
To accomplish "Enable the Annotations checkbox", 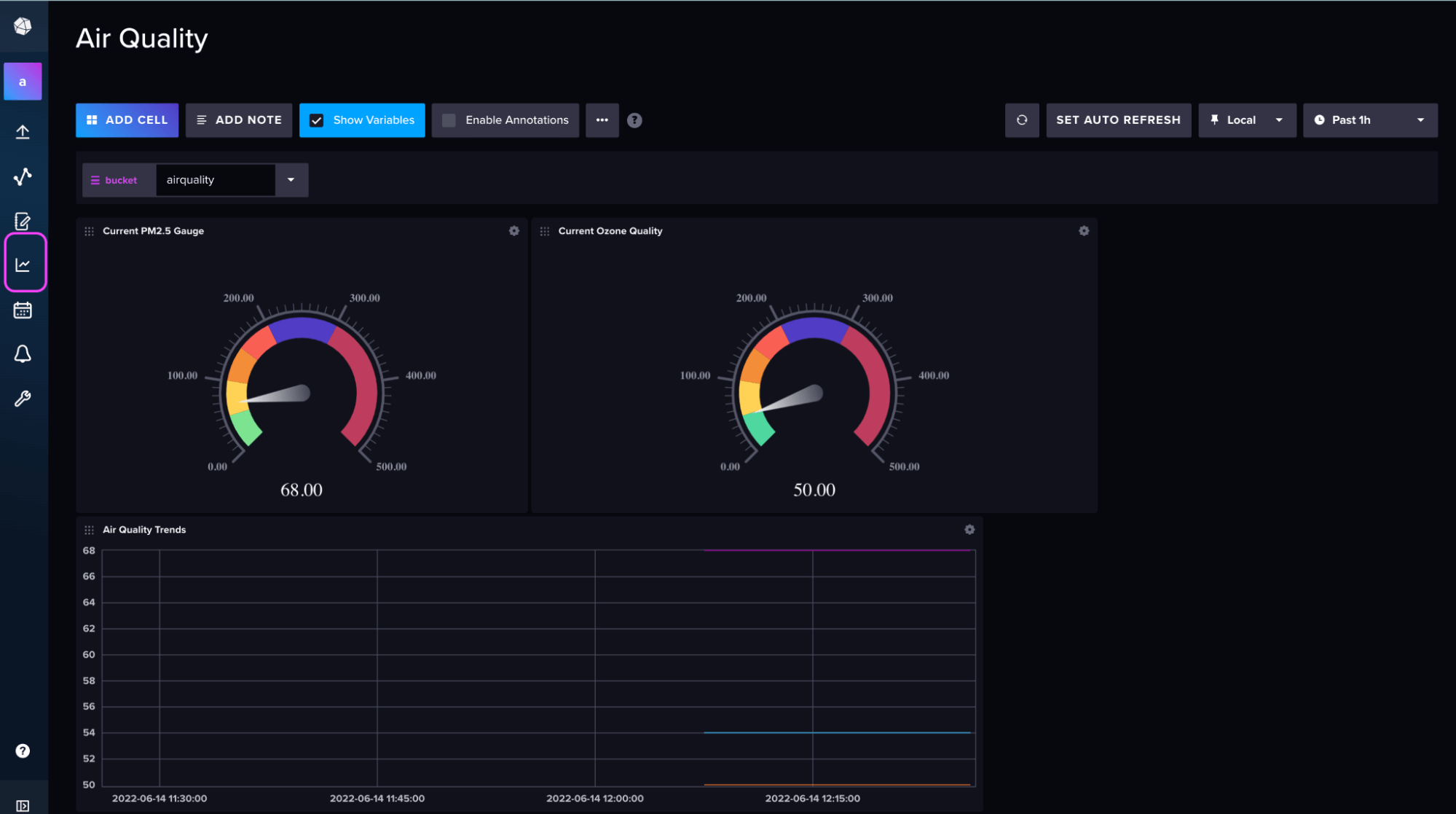I will (449, 120).
